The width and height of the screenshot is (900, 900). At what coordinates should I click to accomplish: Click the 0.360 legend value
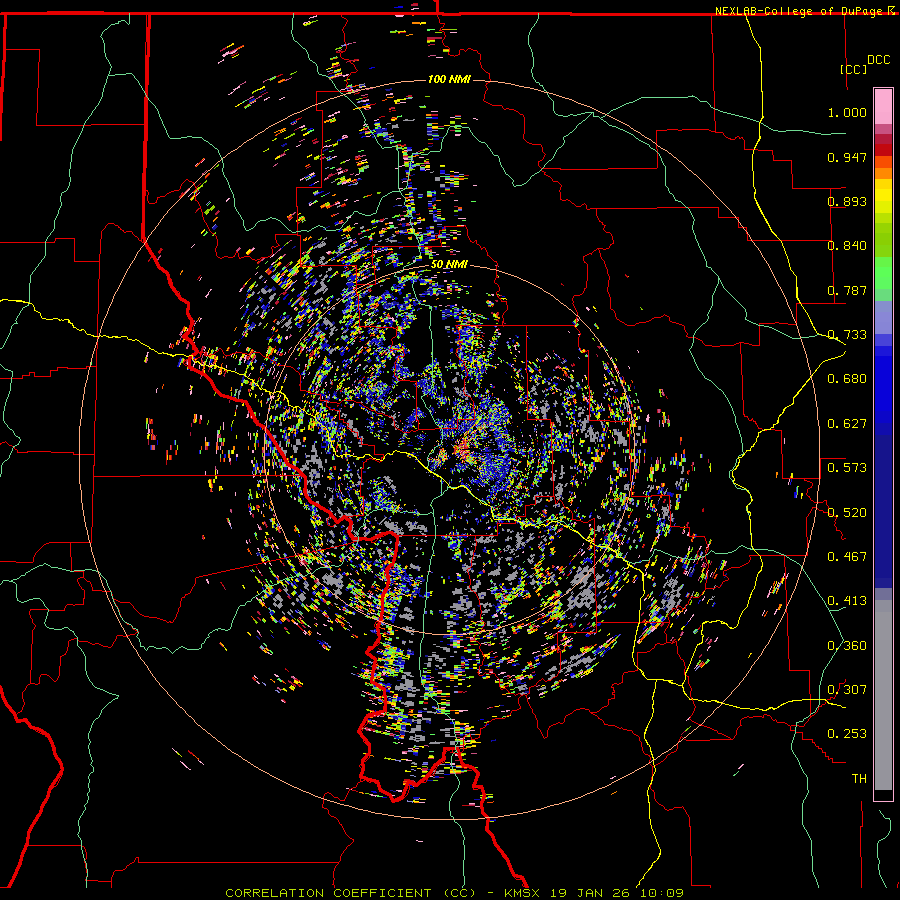[847, 646]
